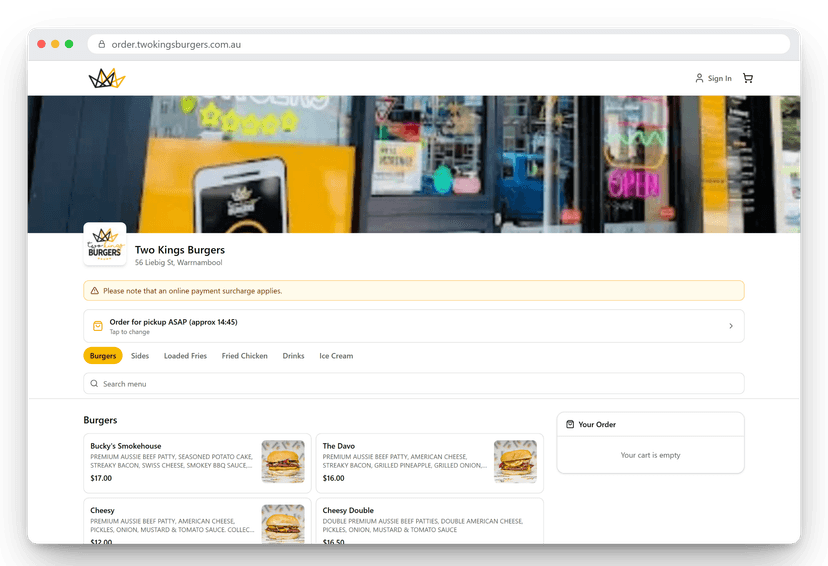Viewport: 828px width, 566px height.
Task: Open the shopping cart icon
Action: [x=748, y=78]
